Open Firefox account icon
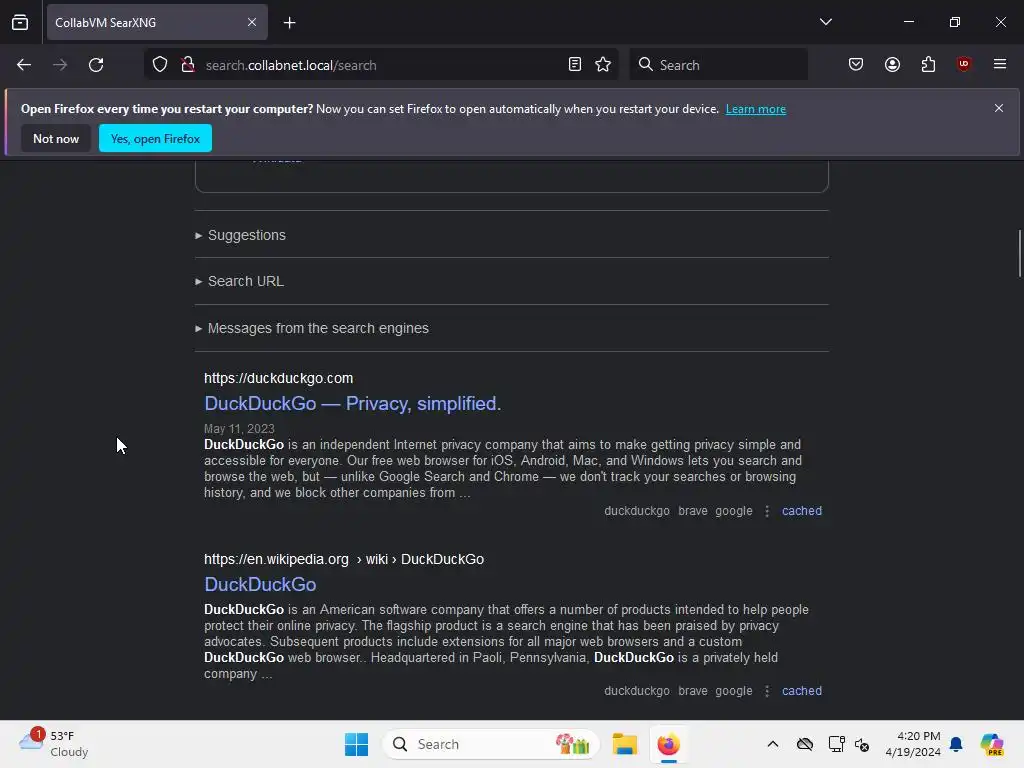This screenshot has height=768, width=1024. [892, 65]
